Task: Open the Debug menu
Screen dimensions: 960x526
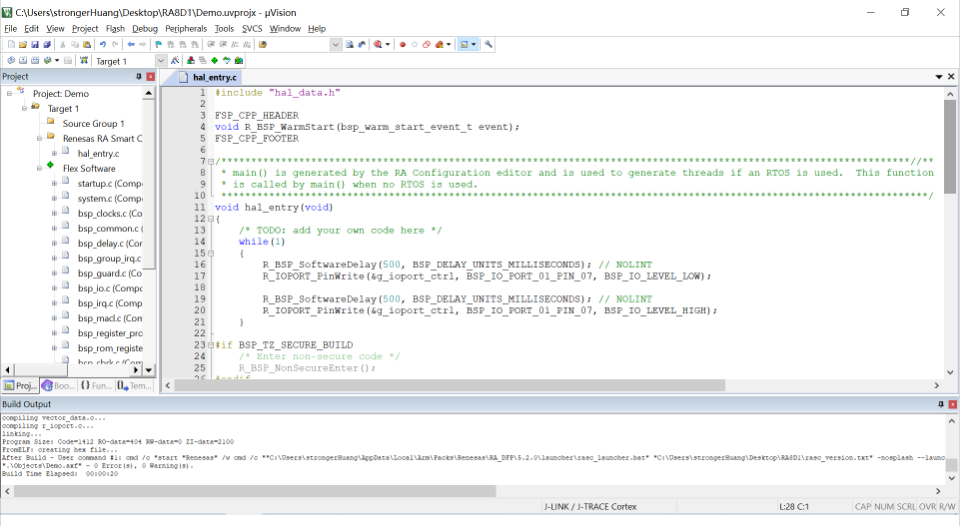Action: pos(144,28)
